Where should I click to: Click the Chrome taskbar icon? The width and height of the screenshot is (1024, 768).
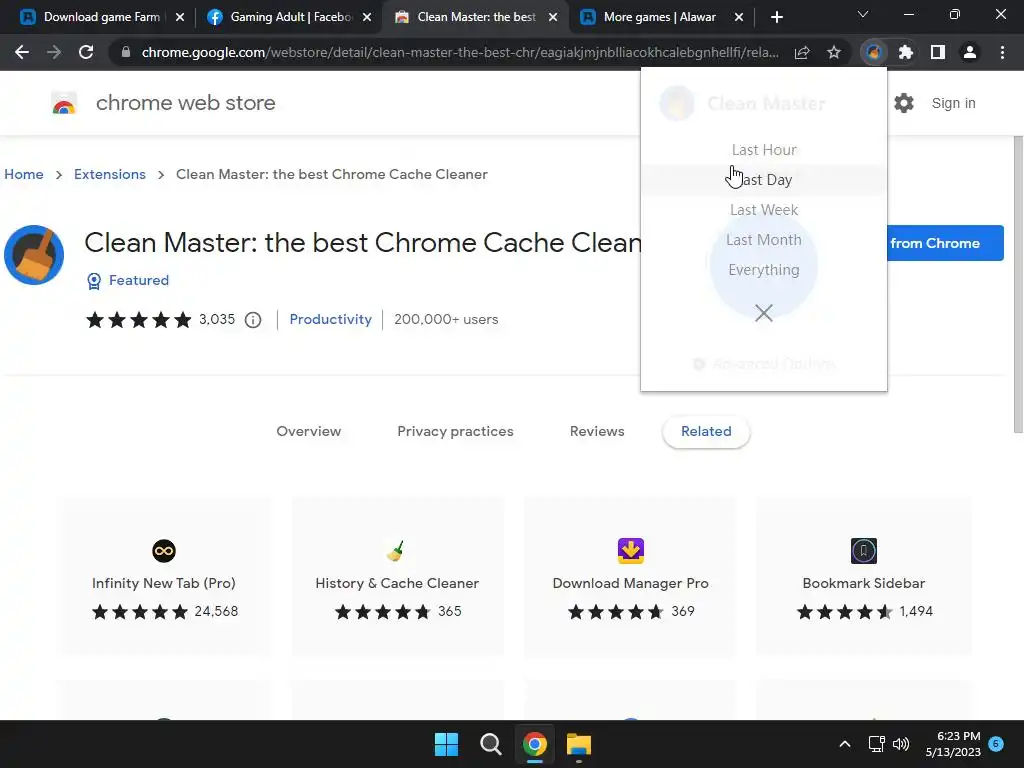[534, 744]
